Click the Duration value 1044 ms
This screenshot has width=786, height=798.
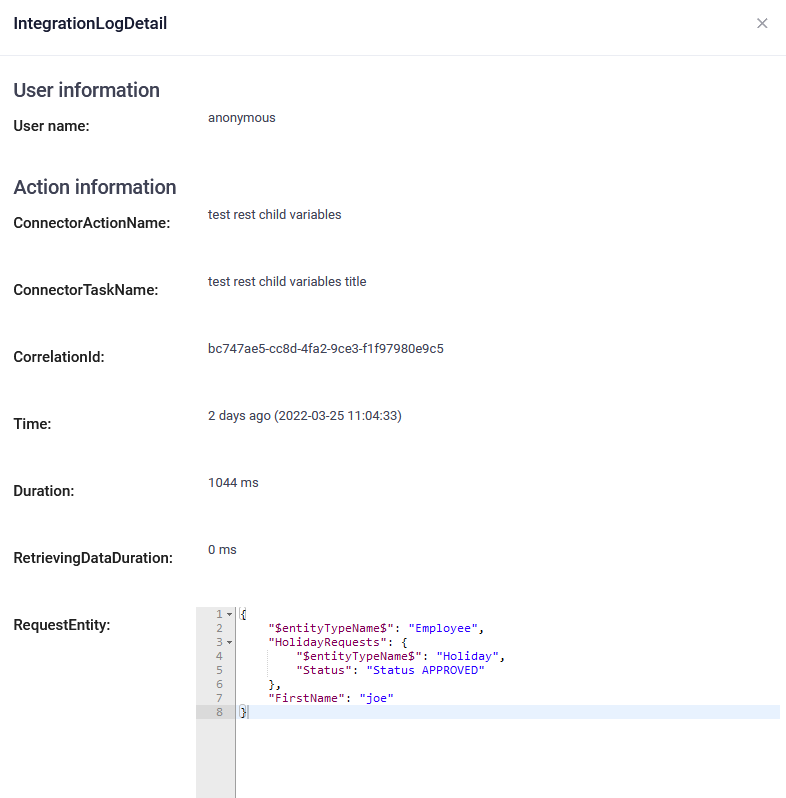click(233, 483)
